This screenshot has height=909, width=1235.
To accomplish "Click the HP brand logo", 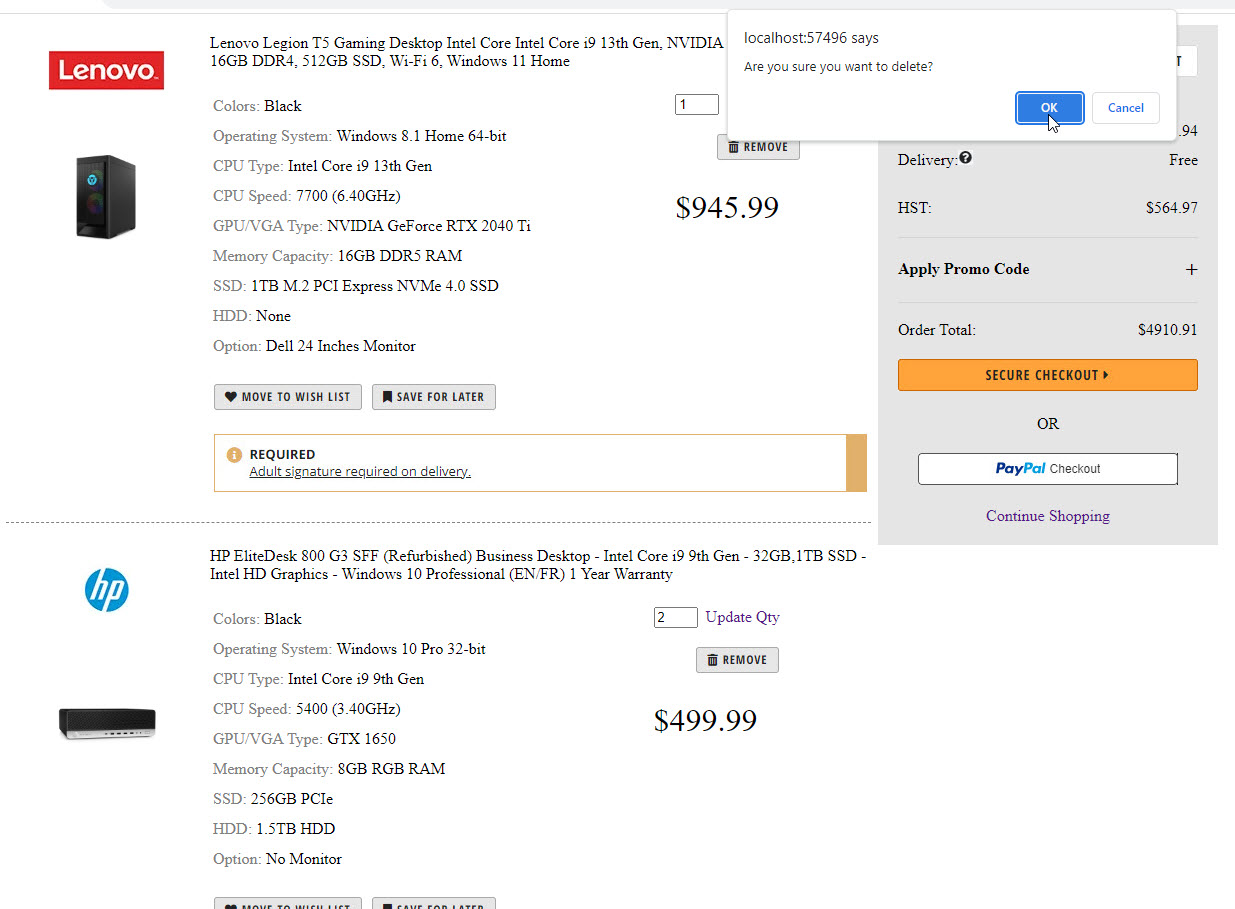I will pyautogui.click(x=106, y=590).
